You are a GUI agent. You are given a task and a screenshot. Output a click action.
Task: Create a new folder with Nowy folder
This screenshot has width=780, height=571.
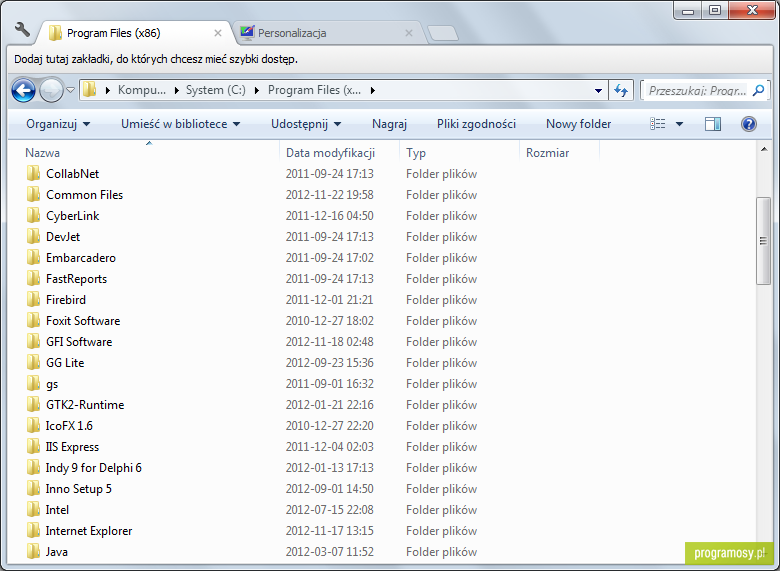coord(579,124)
